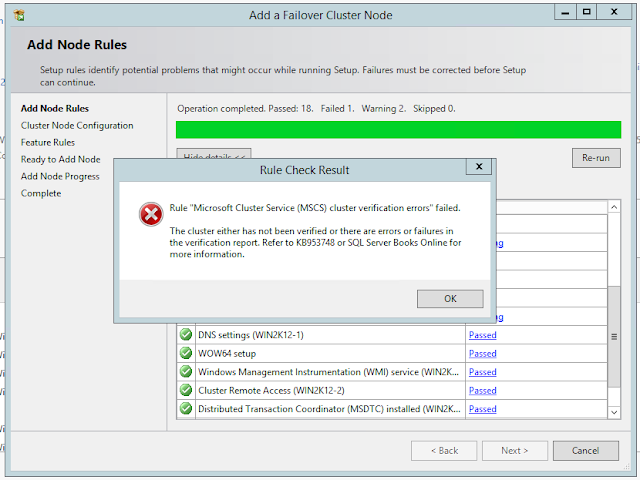Click OK in Rule Check Result dialog
The width and height of the screenshot is (640, 480).
[x=450, y=299]
